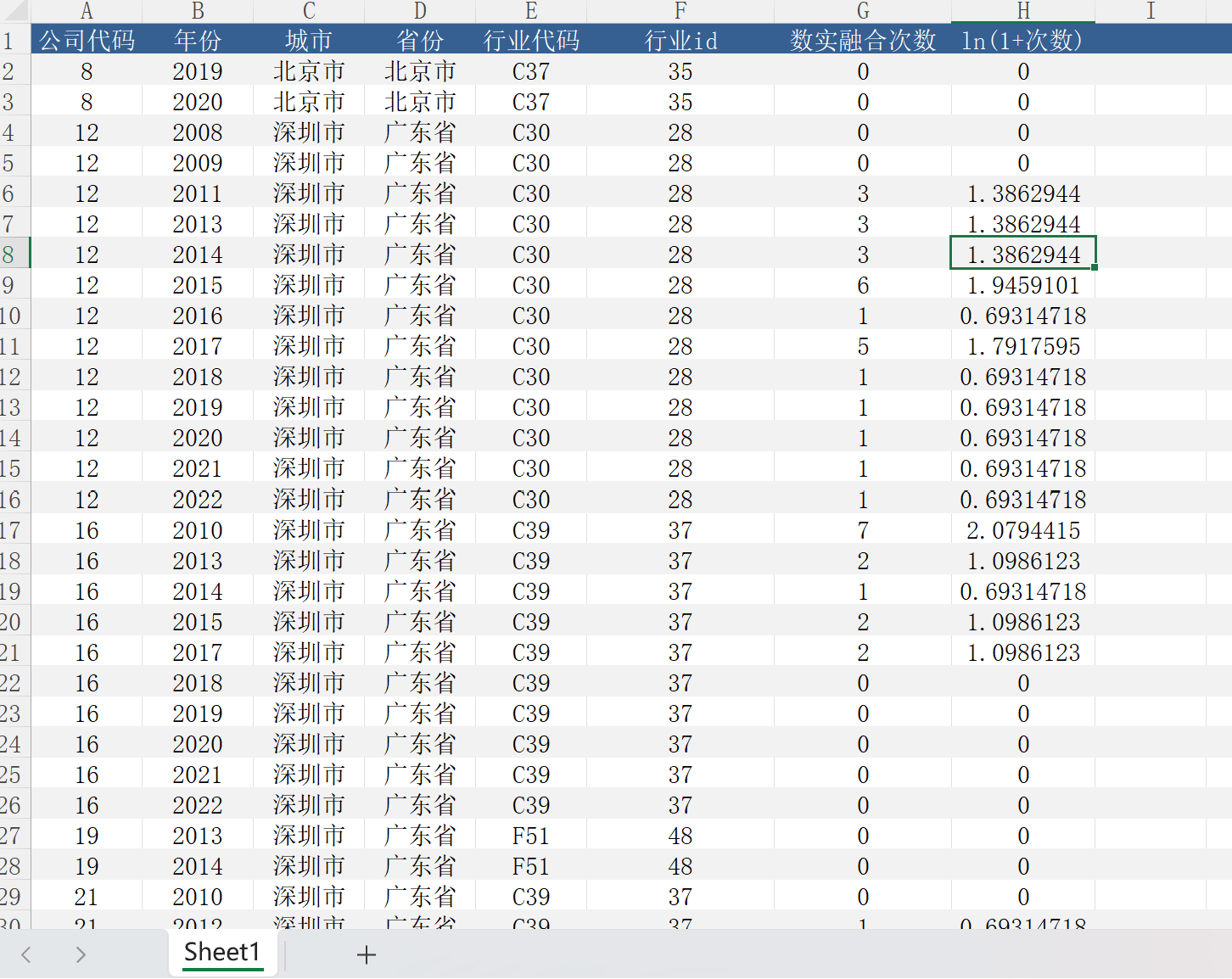Select the 0.69314718 cell in row 10
Image resolution: width=1232 pixels, height=979 pixels.
pos(1023,316)
